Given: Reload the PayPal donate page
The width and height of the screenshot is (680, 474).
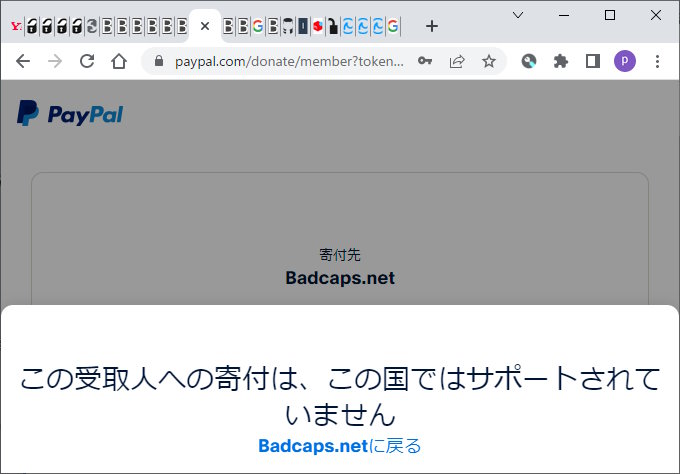Looking at the screenshot, I should pos(87,61).
